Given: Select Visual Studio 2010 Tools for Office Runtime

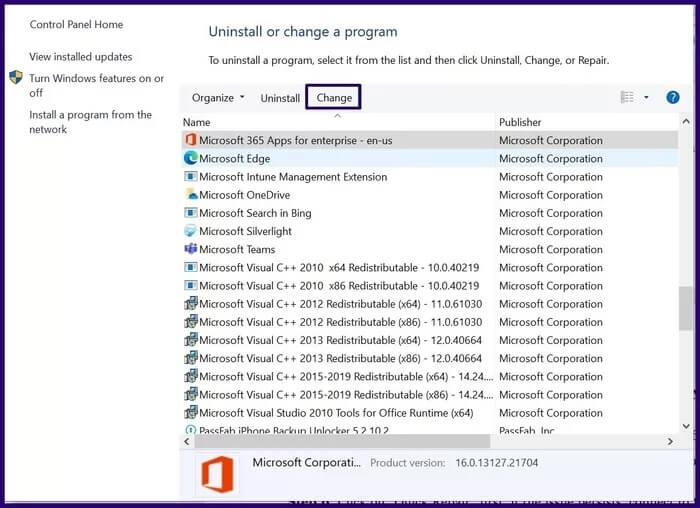Looking at the screenshot, I should (336, 413).
